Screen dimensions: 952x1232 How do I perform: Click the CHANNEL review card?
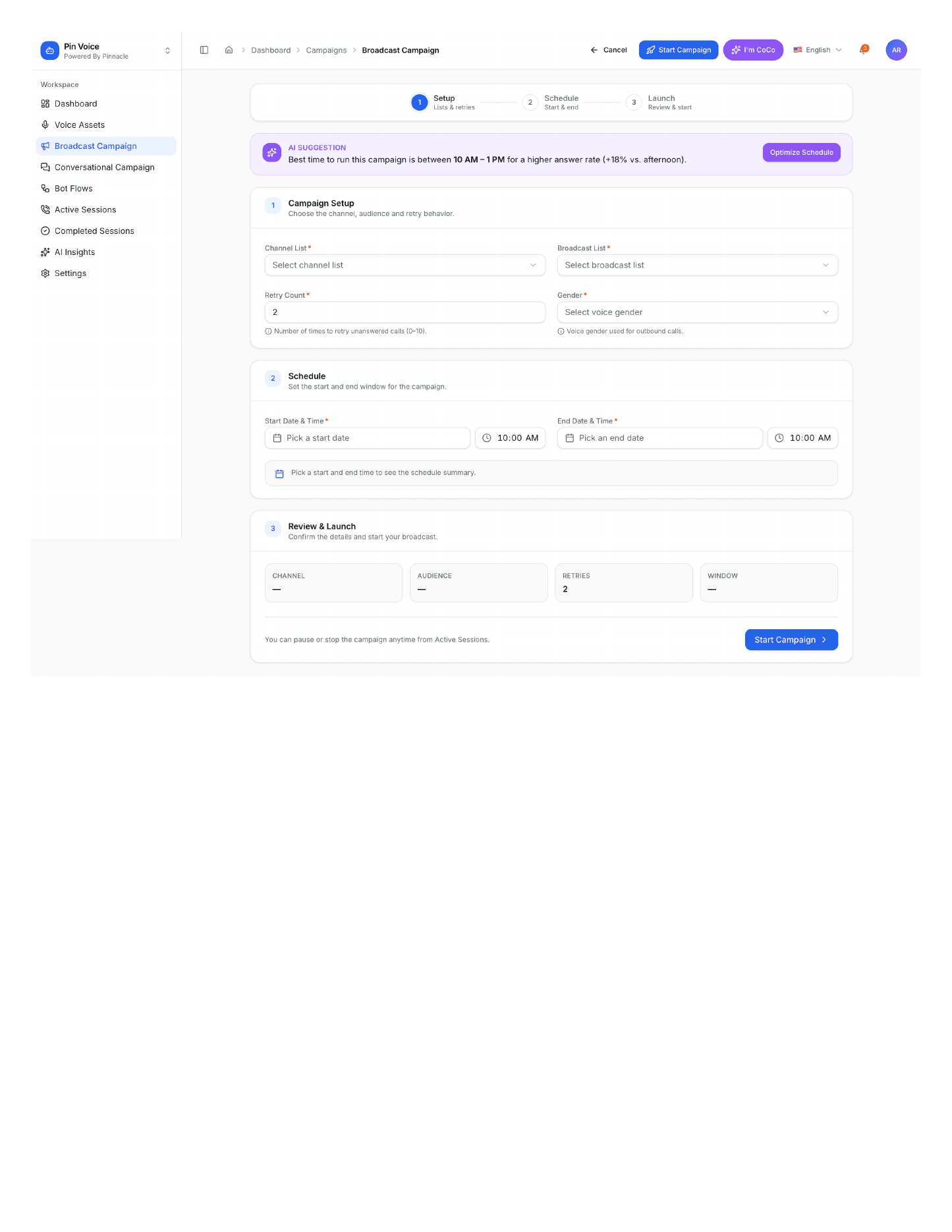333,583
